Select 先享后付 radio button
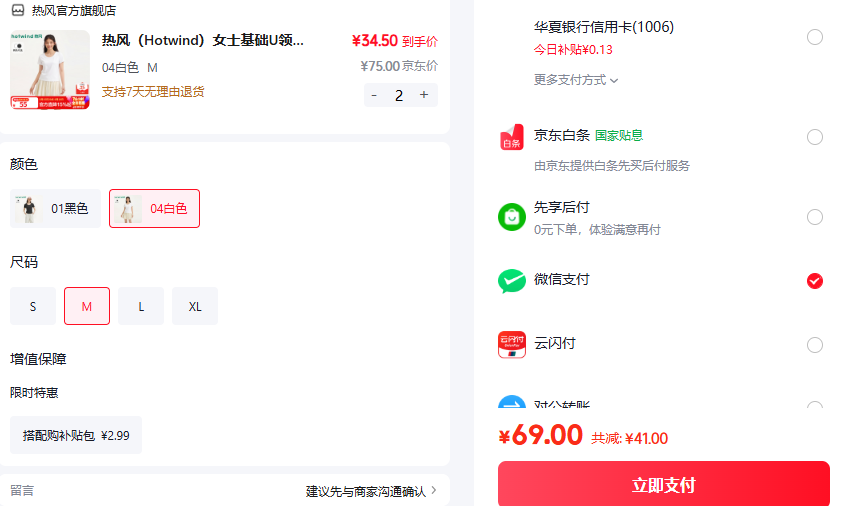The height and width of the screenshot is (506, 848). tap(815, 217)
